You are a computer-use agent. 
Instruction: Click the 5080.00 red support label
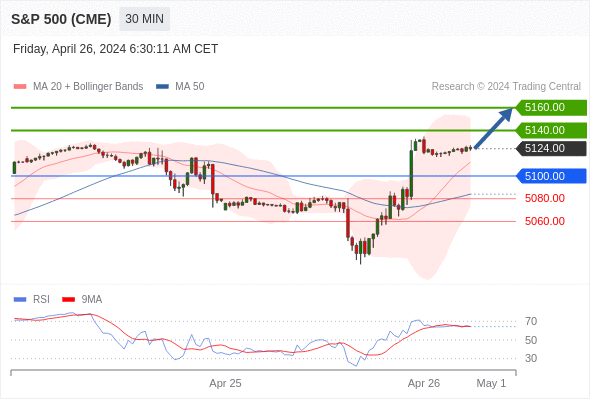click(544, 198)
